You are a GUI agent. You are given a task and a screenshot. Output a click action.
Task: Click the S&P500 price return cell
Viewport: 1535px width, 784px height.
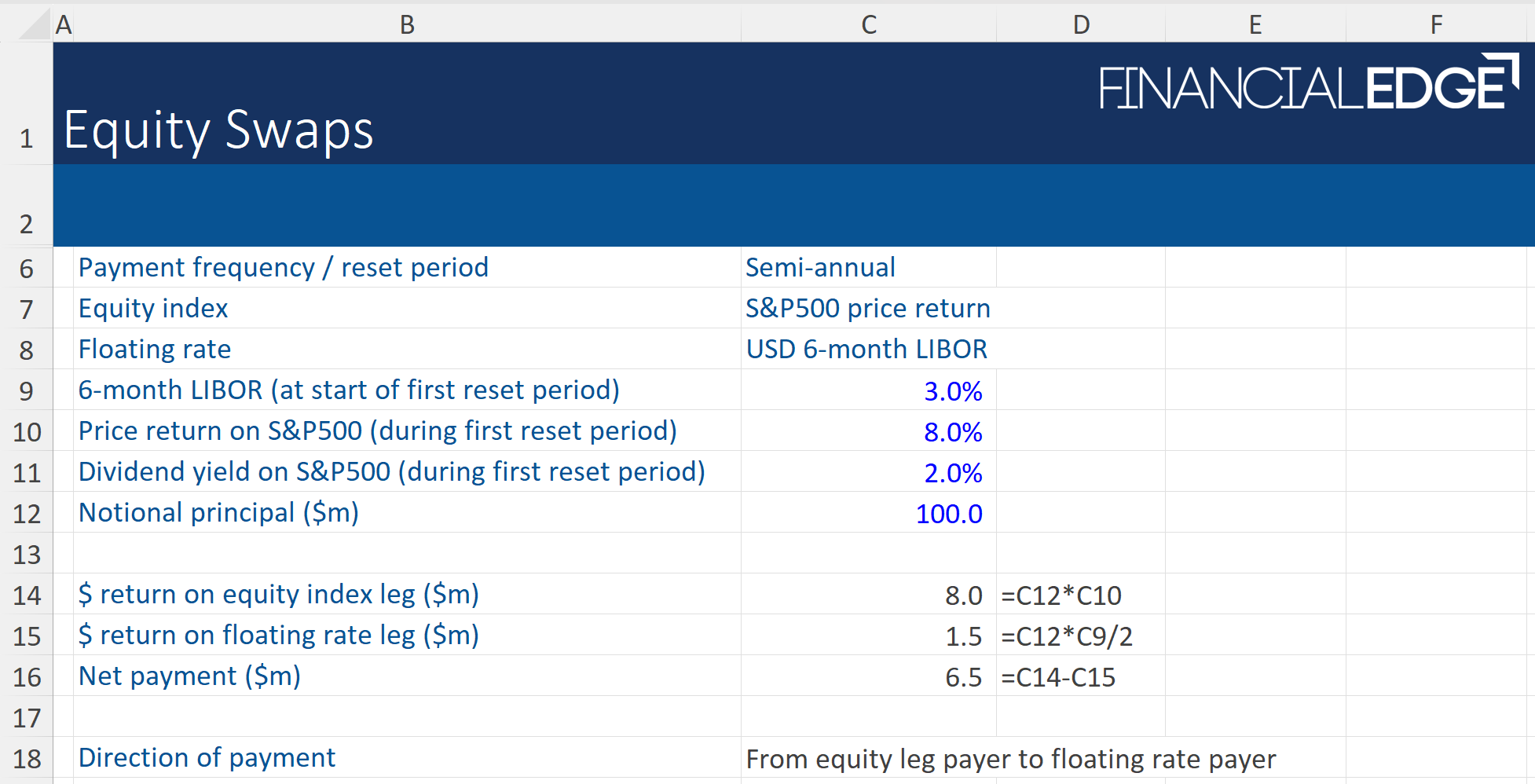point(868,309)
